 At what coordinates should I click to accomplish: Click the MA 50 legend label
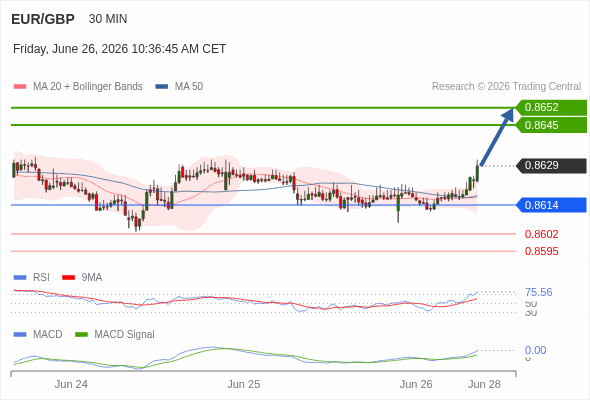click(189, 87)
